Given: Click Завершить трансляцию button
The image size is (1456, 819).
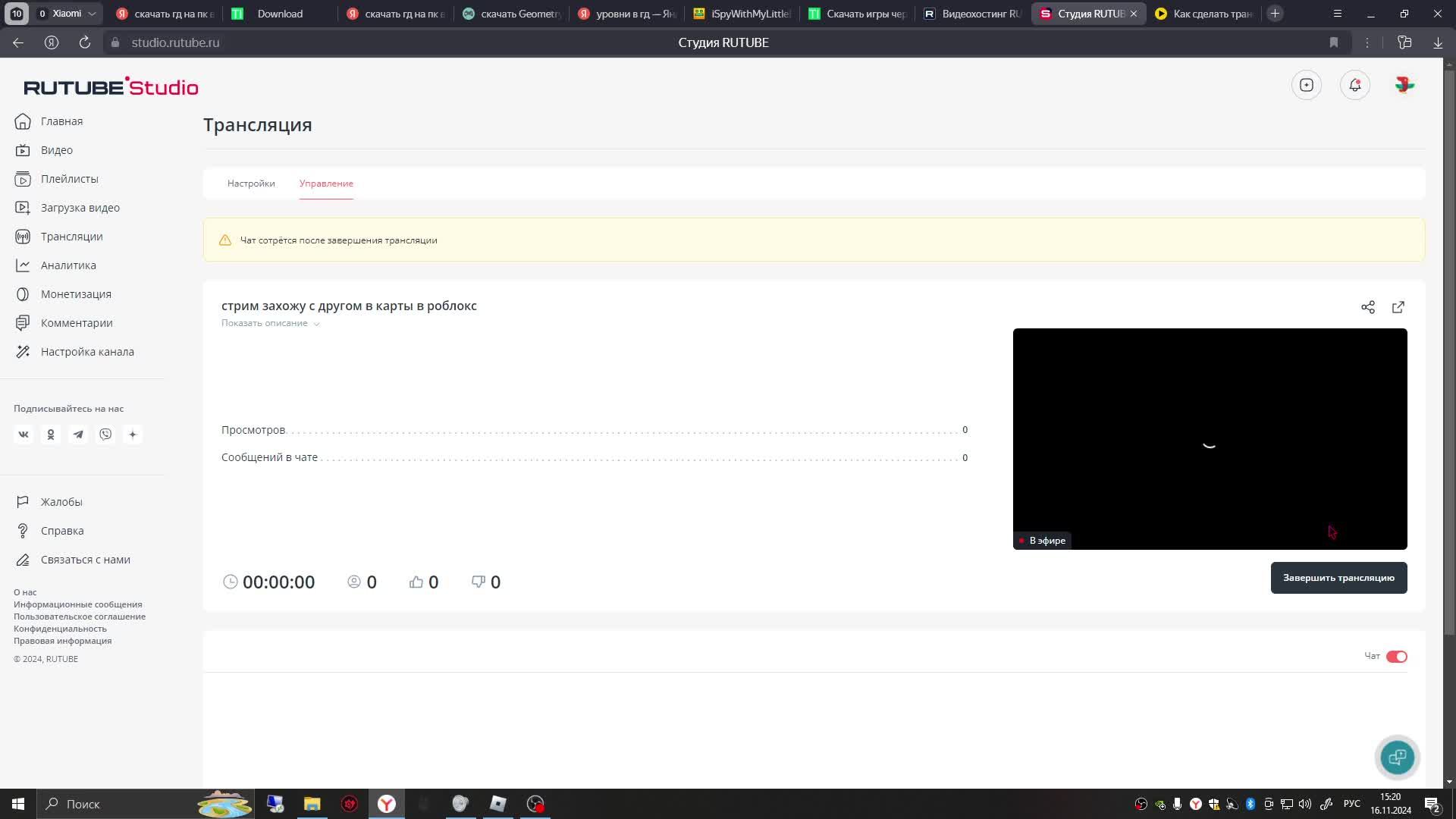Looking at the screenshot, I should [x=1338, y=578].
